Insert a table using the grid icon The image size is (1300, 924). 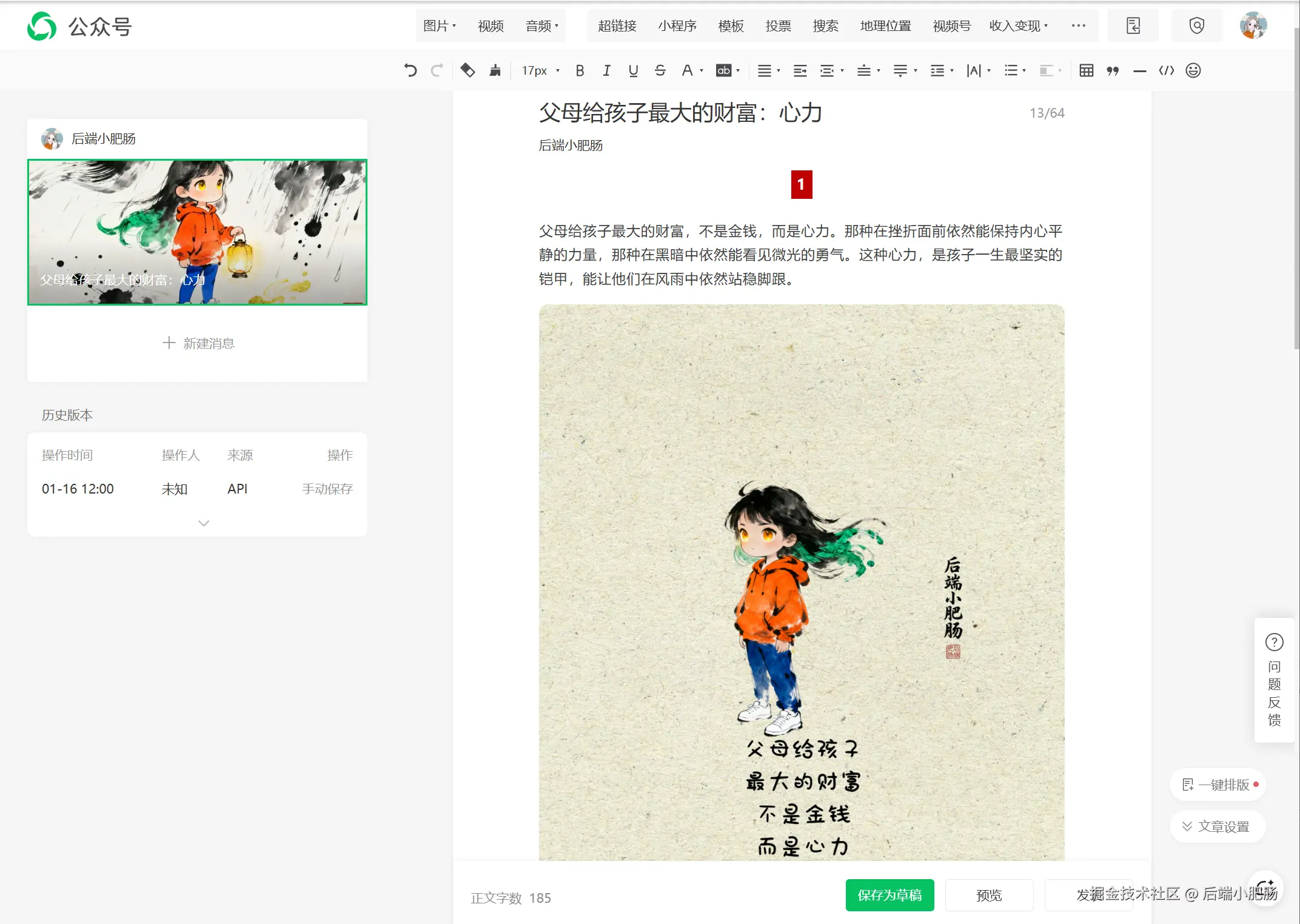1086,70
